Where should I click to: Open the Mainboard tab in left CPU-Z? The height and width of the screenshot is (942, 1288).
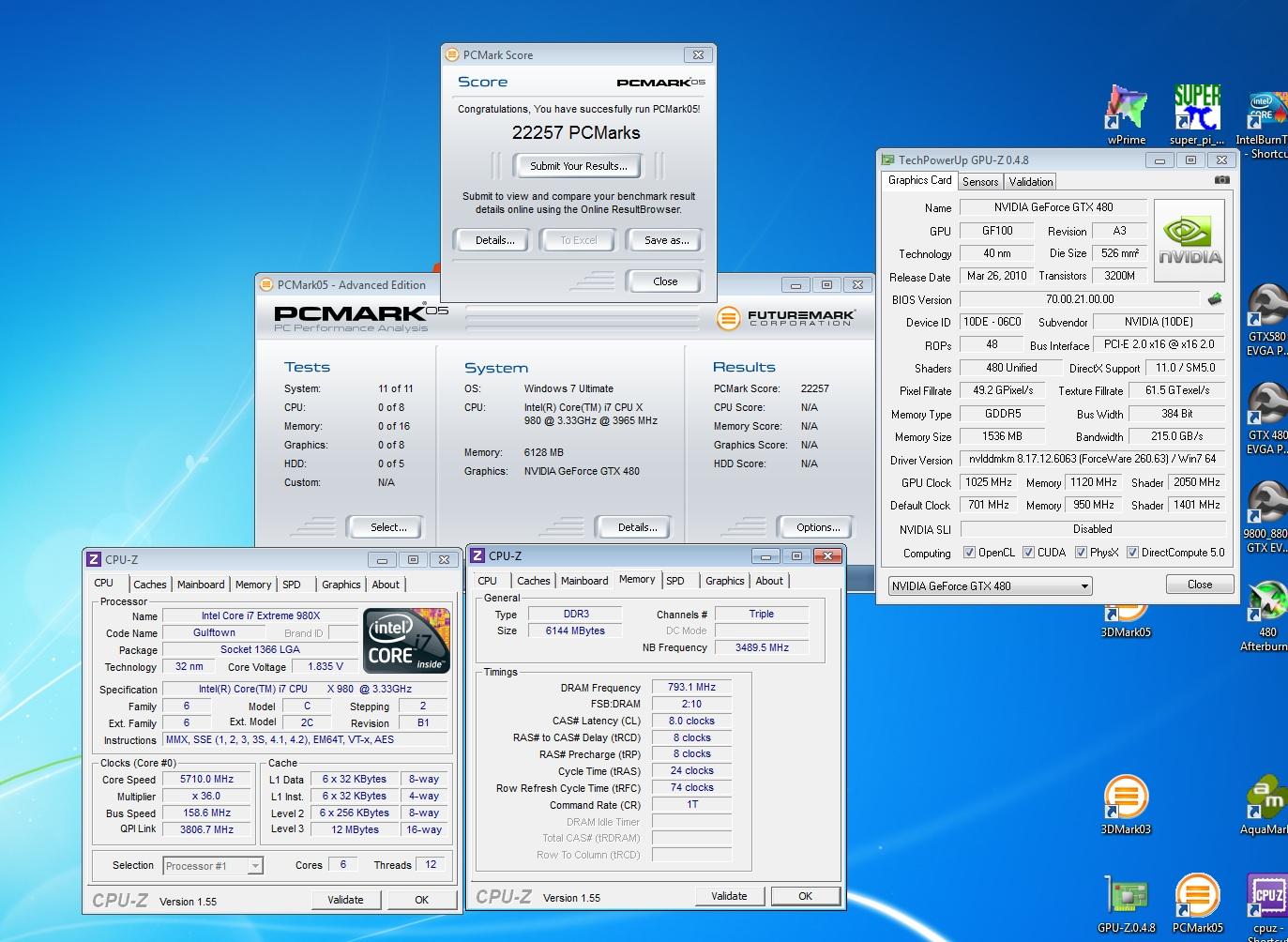[201, 585]
